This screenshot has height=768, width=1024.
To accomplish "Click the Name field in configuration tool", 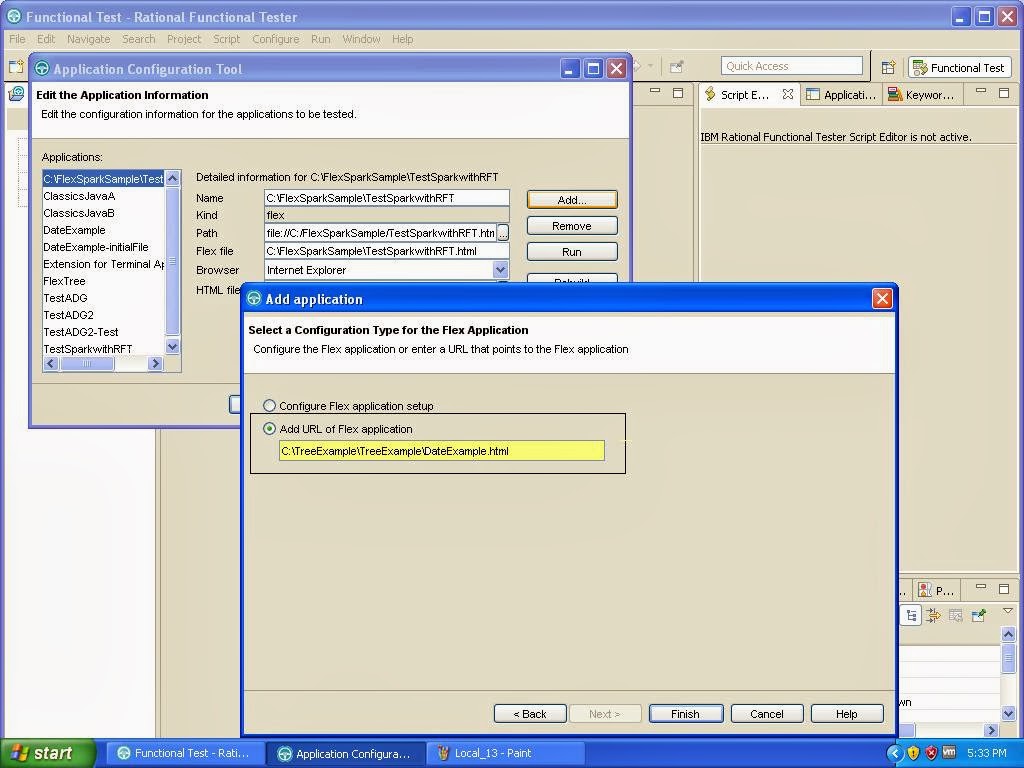I will [387, 198].
